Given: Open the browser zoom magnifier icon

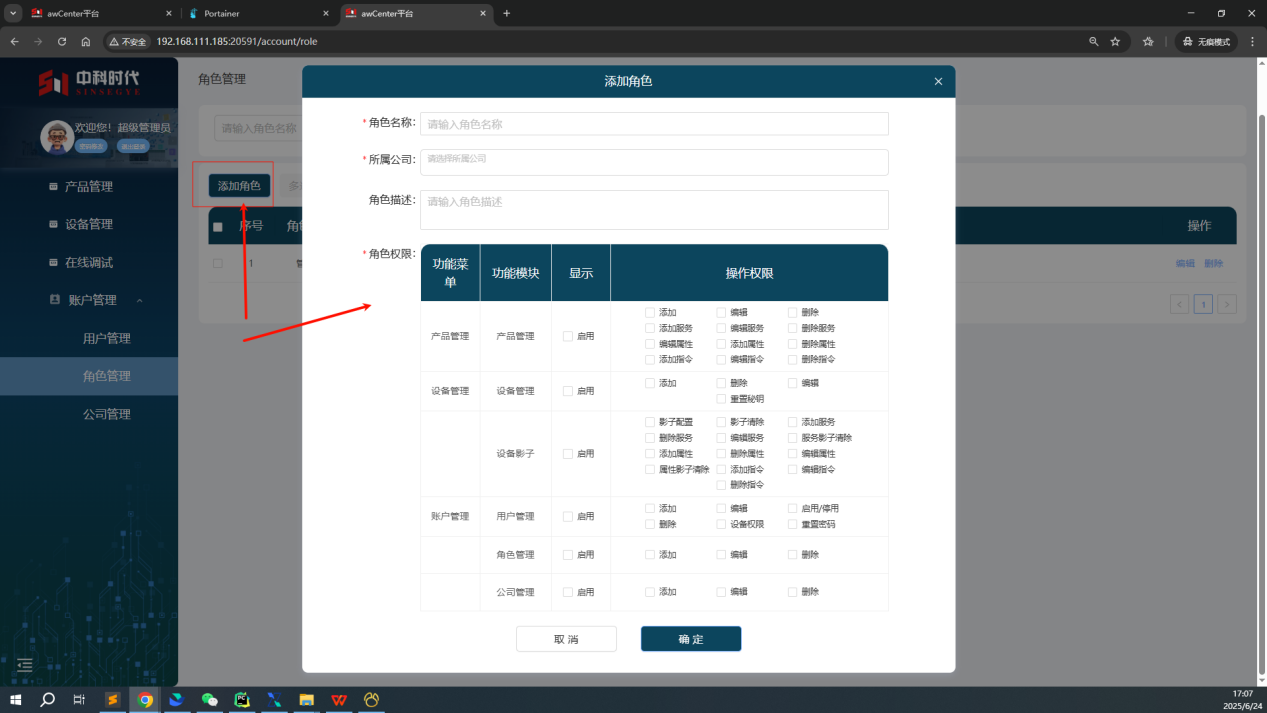Looking at the screenshot, I should (1093, 42).
